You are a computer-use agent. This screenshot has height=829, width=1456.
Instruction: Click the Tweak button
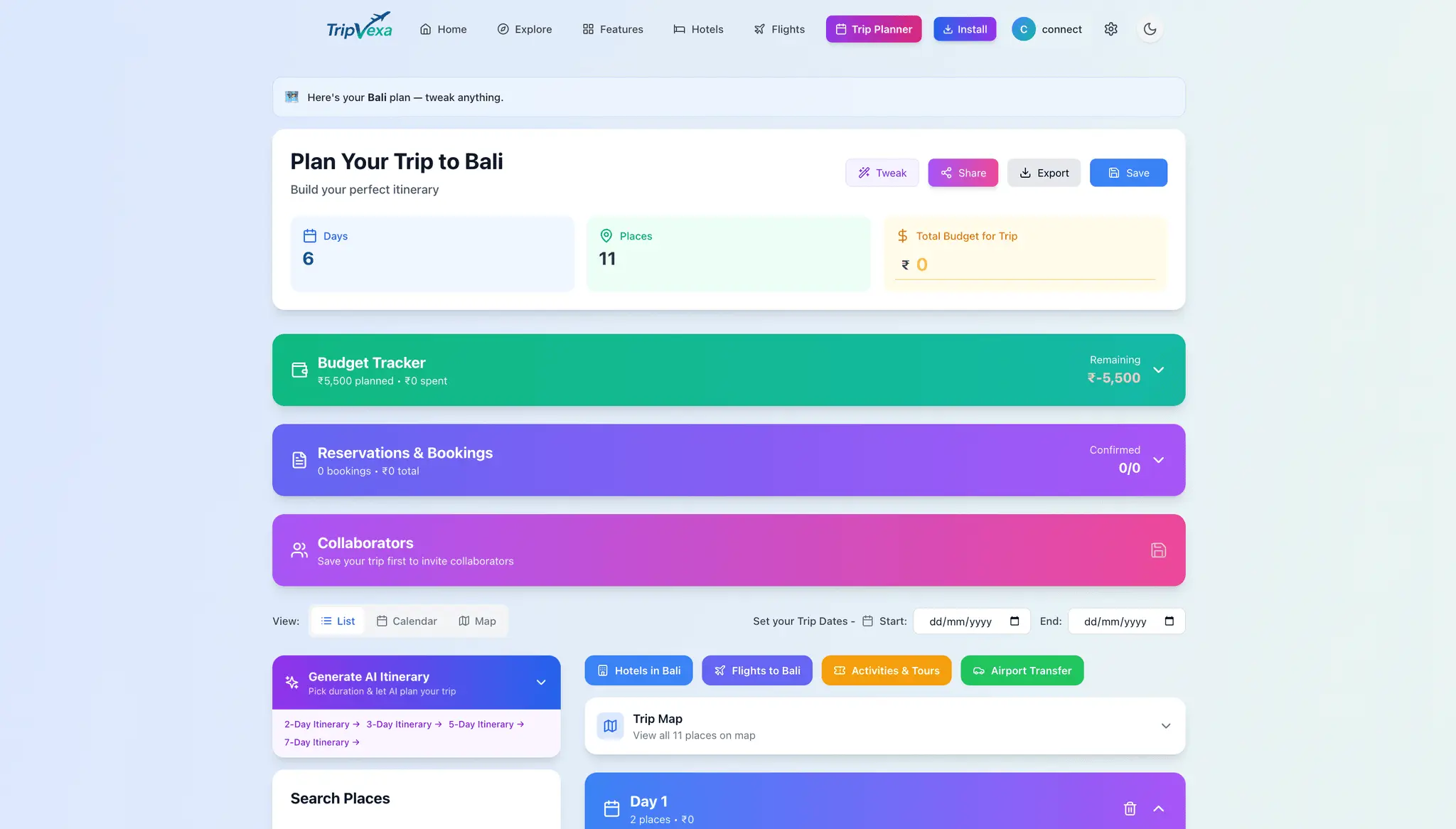882,173
